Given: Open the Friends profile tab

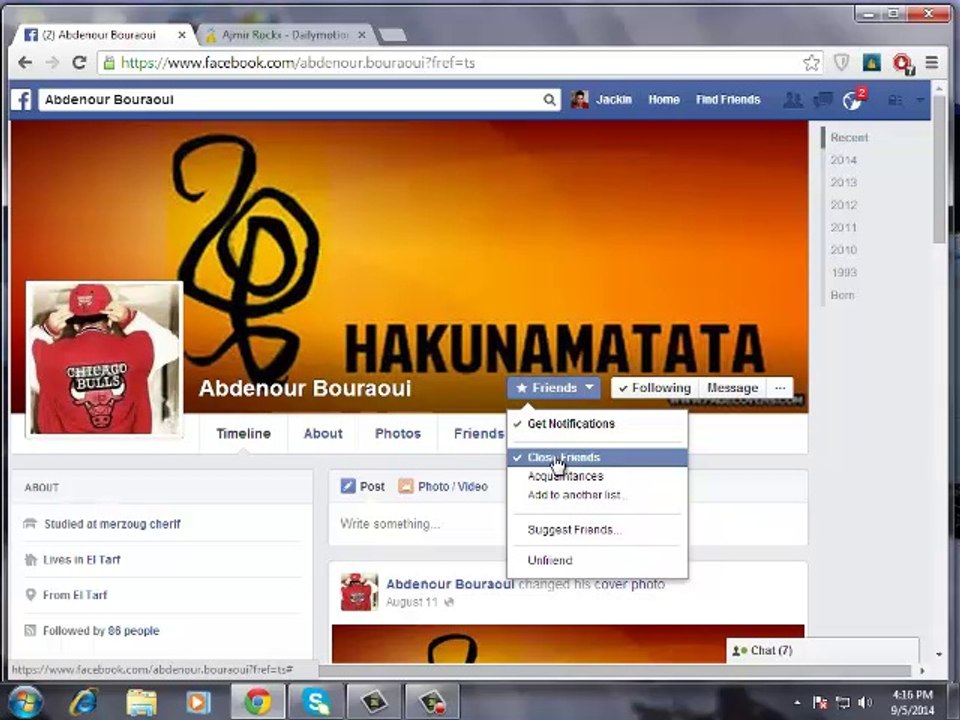Looking at the screenshot, I should pyautogui.click(x=478, y=433).
